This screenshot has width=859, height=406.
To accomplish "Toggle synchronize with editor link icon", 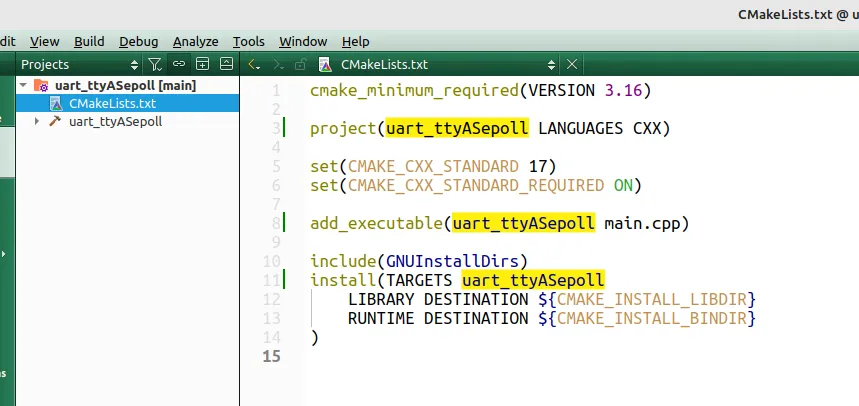I will (179, 64).
